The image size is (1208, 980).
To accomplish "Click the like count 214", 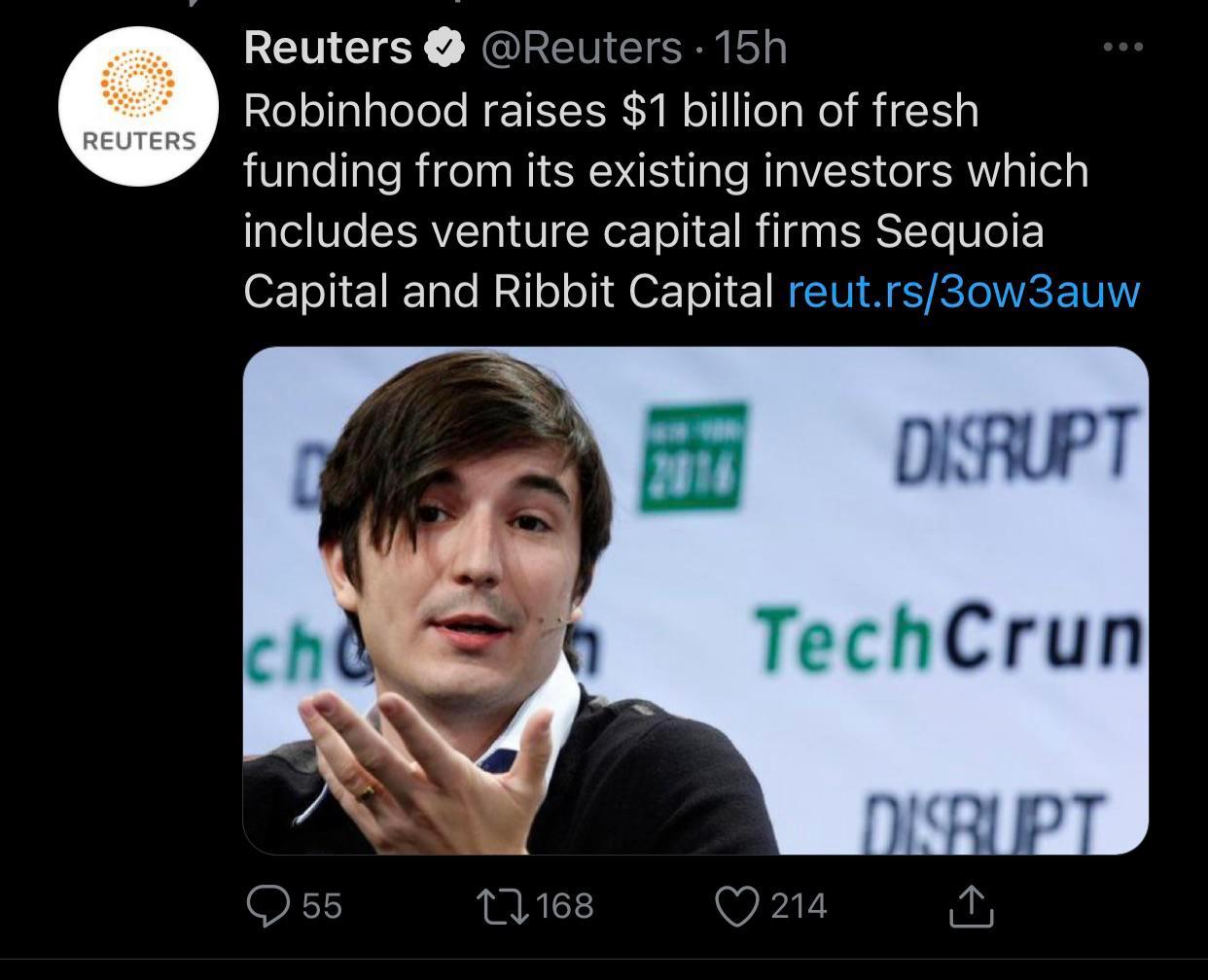I will pyautogui.click(x=799, y=906).
